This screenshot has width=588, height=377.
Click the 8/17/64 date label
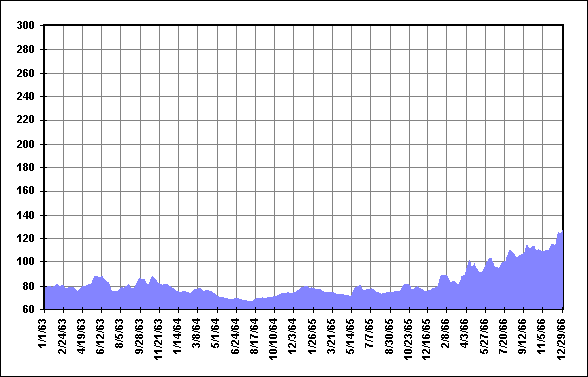(254, 336)
